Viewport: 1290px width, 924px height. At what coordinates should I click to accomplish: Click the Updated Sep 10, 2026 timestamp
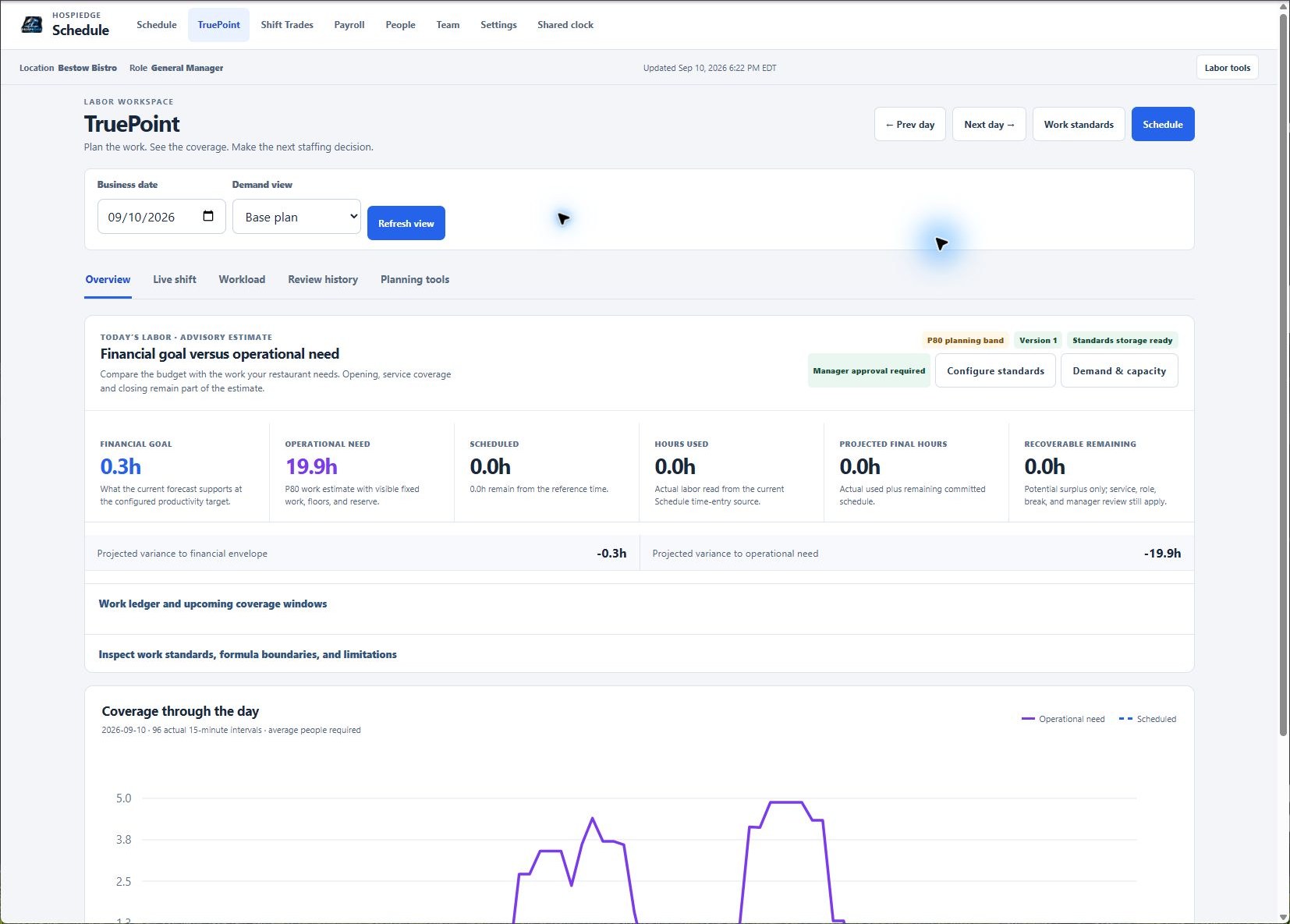coord(710,68)
